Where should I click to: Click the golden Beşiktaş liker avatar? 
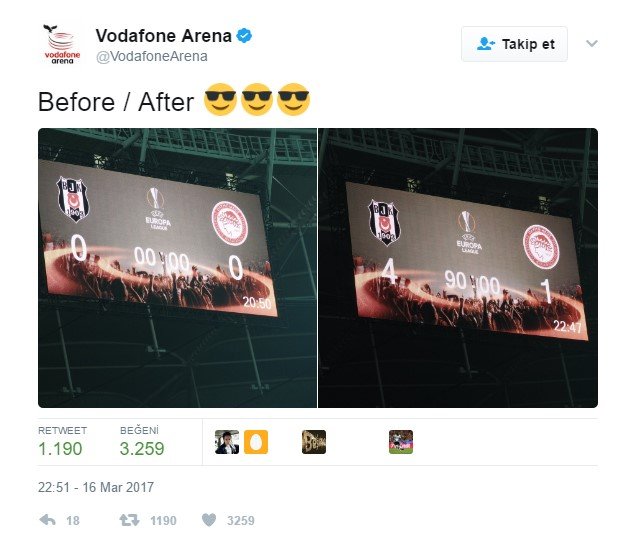314,442
